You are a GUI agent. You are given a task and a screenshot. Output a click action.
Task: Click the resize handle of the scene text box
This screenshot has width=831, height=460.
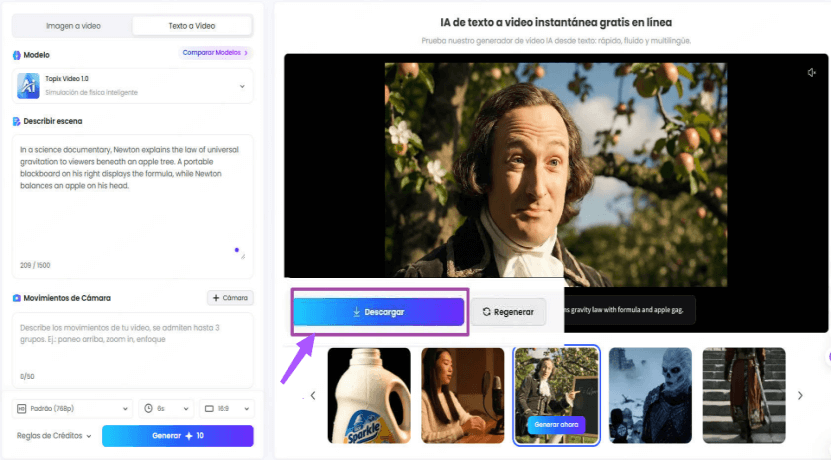pyautogui.click(x=243, y=256)
